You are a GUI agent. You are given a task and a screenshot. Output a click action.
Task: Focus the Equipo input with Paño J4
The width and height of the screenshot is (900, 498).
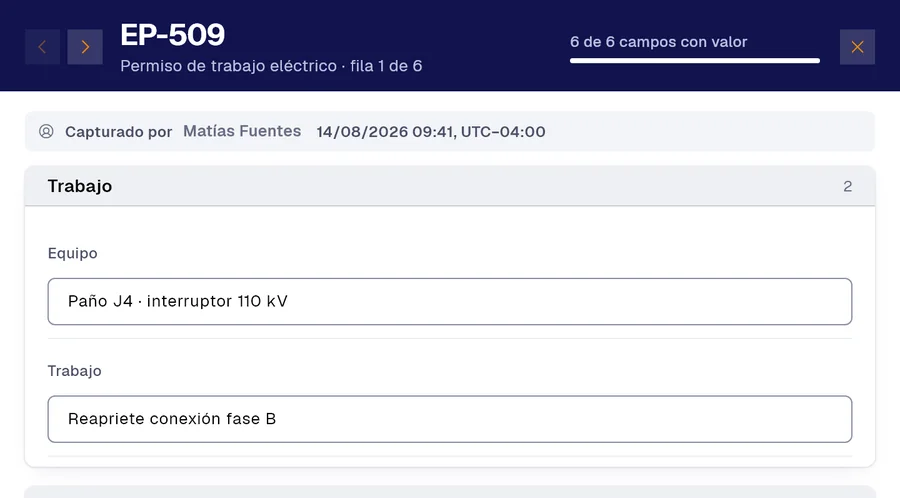(x=450, y=302)
